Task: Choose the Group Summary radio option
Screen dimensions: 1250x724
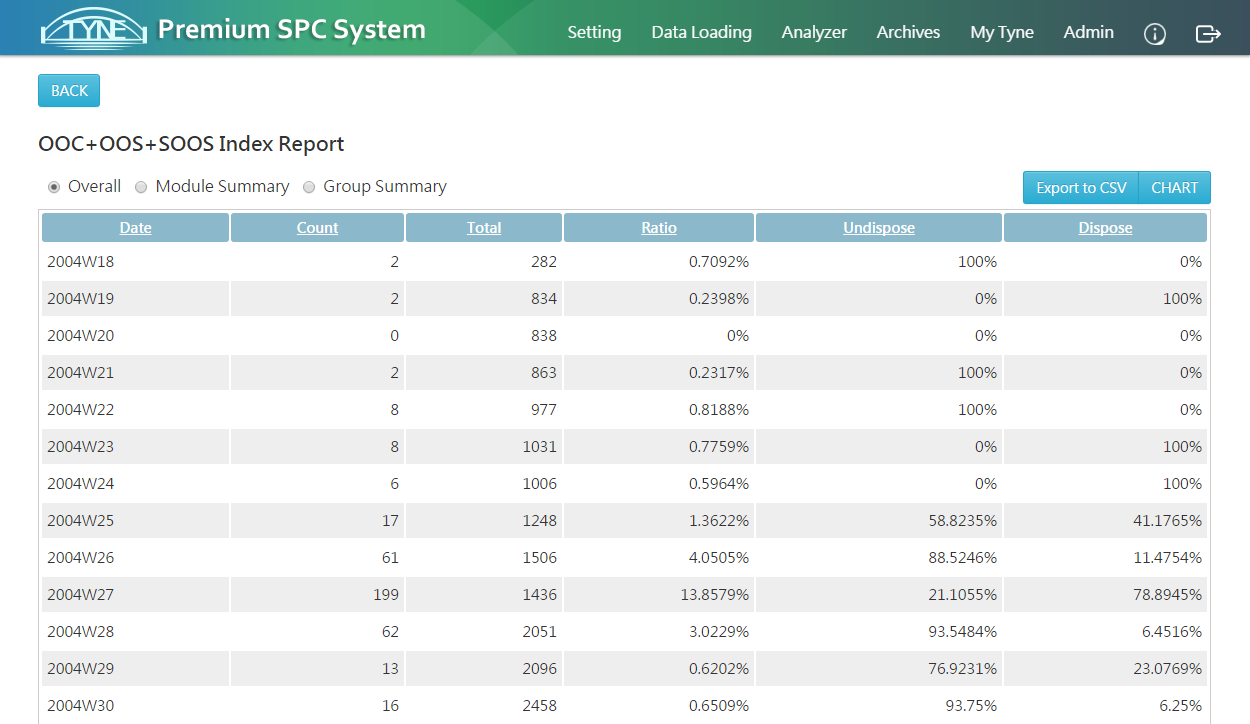Action: [309, 187]
